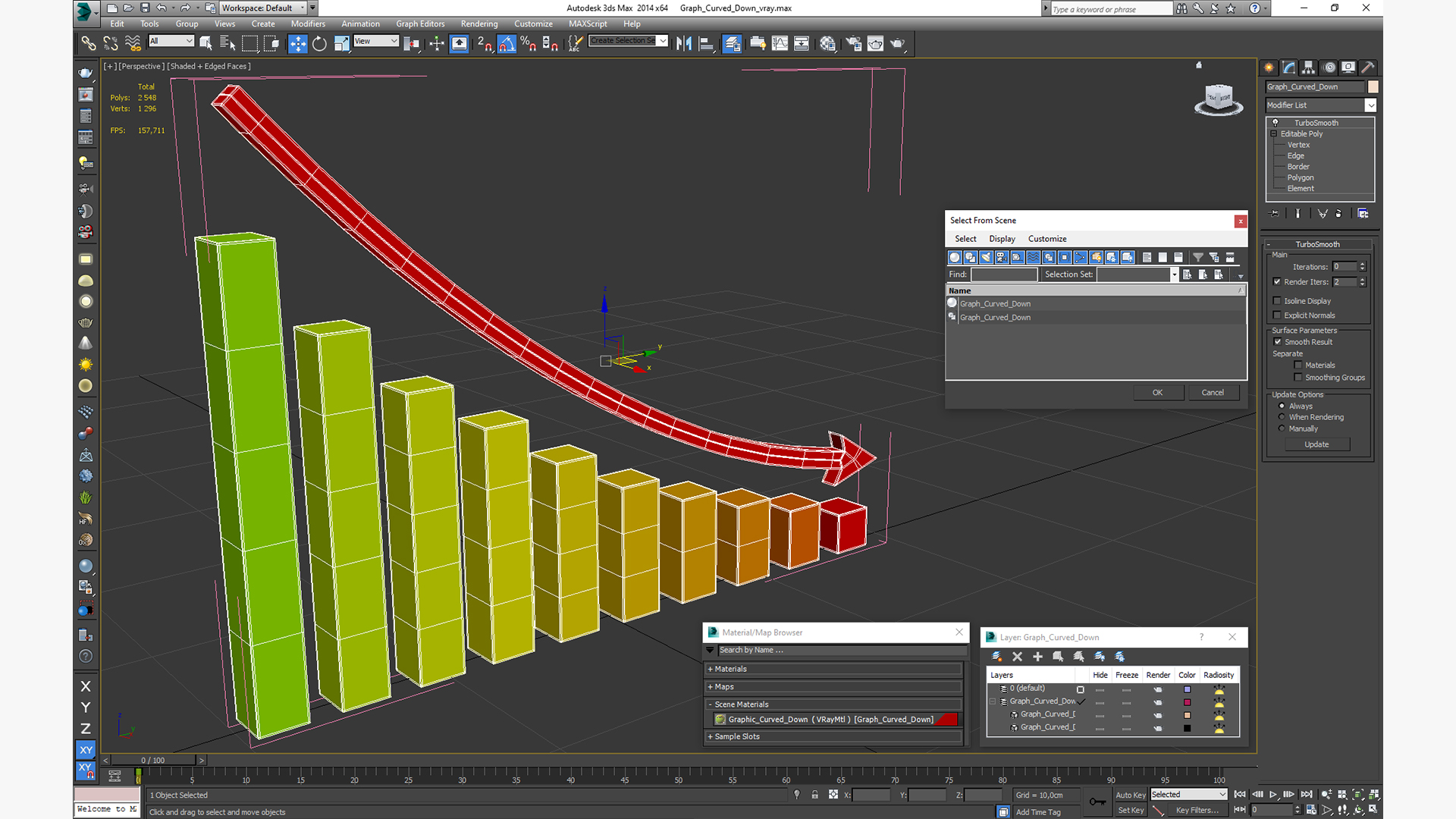Open the Material Editor icon
This screenshot has height=819, width=1456.
827,44
